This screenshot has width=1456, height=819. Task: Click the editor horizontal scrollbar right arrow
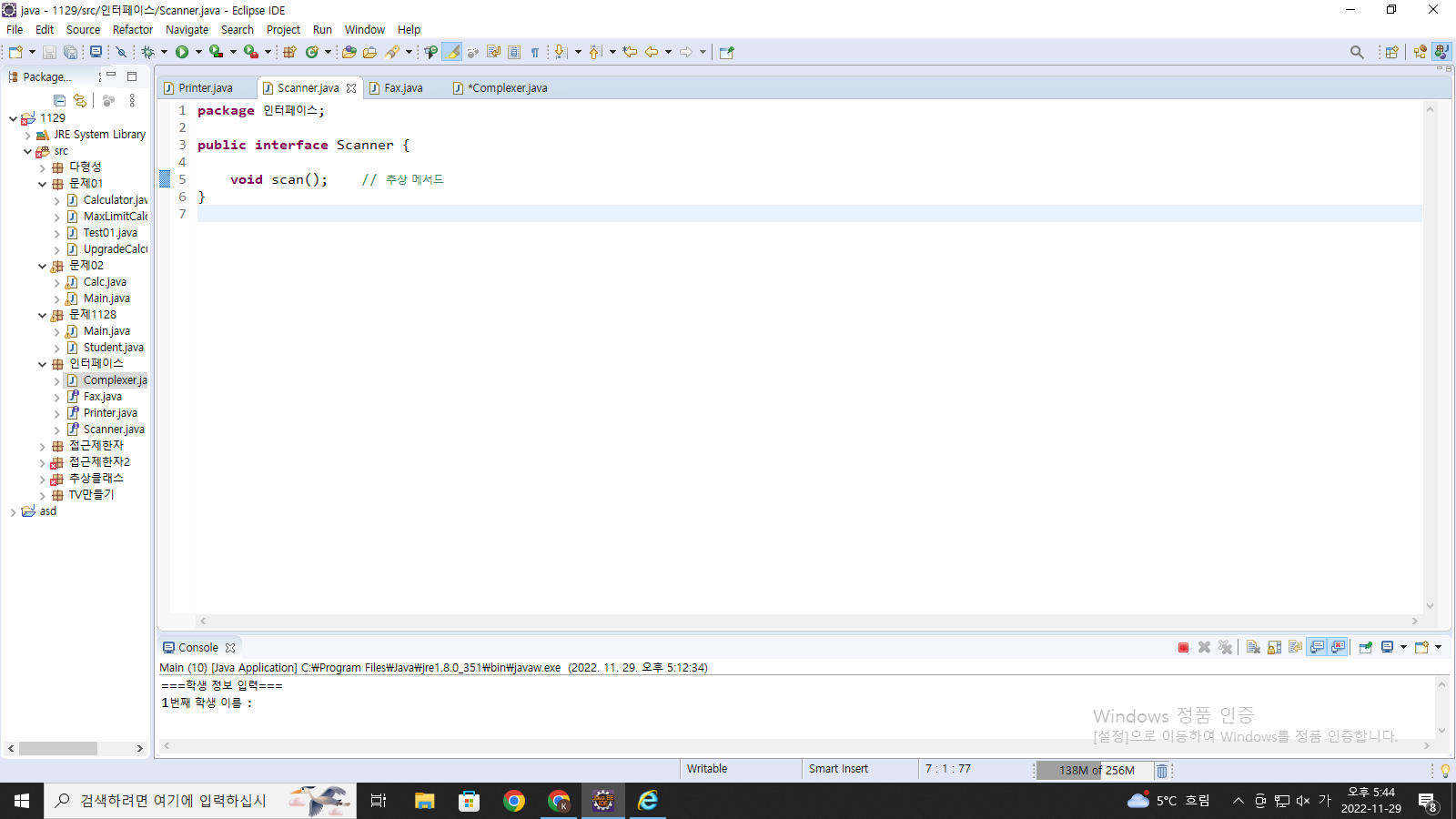coord(1414,621)
